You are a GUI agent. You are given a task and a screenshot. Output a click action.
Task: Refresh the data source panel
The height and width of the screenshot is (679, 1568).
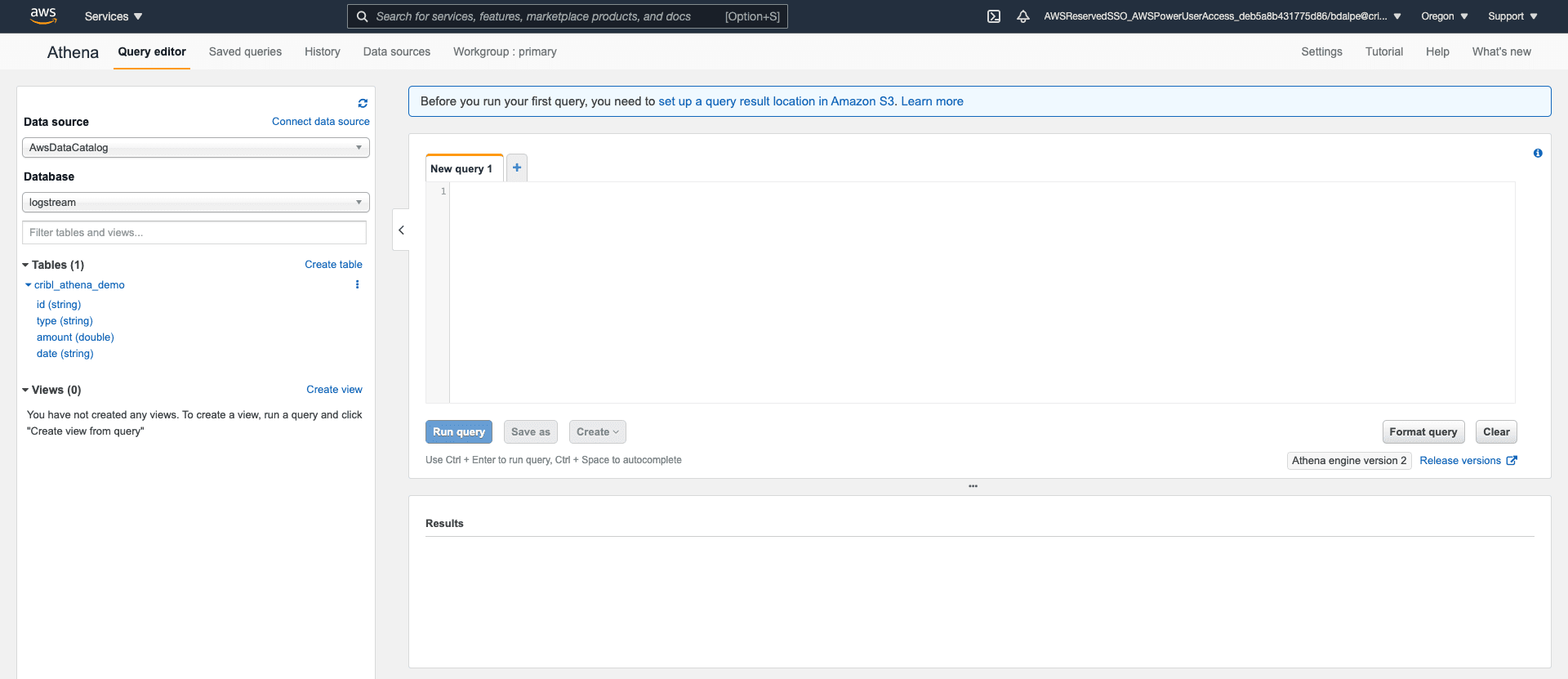363,103
